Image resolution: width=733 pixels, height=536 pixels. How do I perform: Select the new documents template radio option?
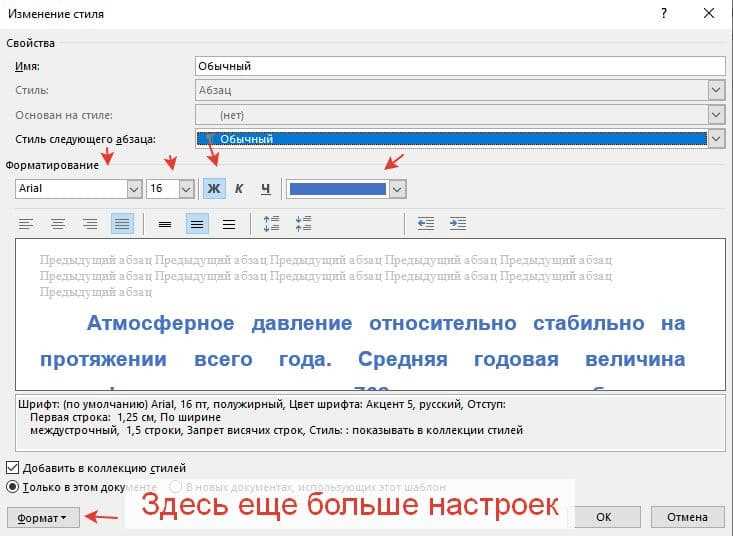(175, 487)
